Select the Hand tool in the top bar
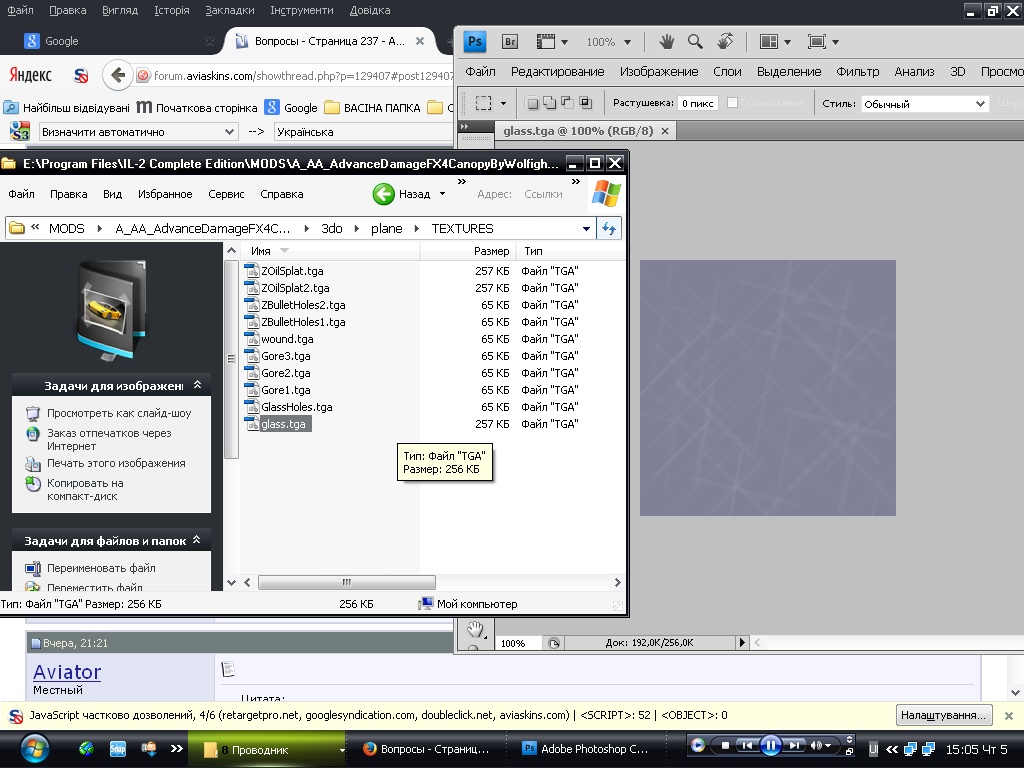Image resolution: width=1024 pixels, height=768 pixels. [667, 42]
